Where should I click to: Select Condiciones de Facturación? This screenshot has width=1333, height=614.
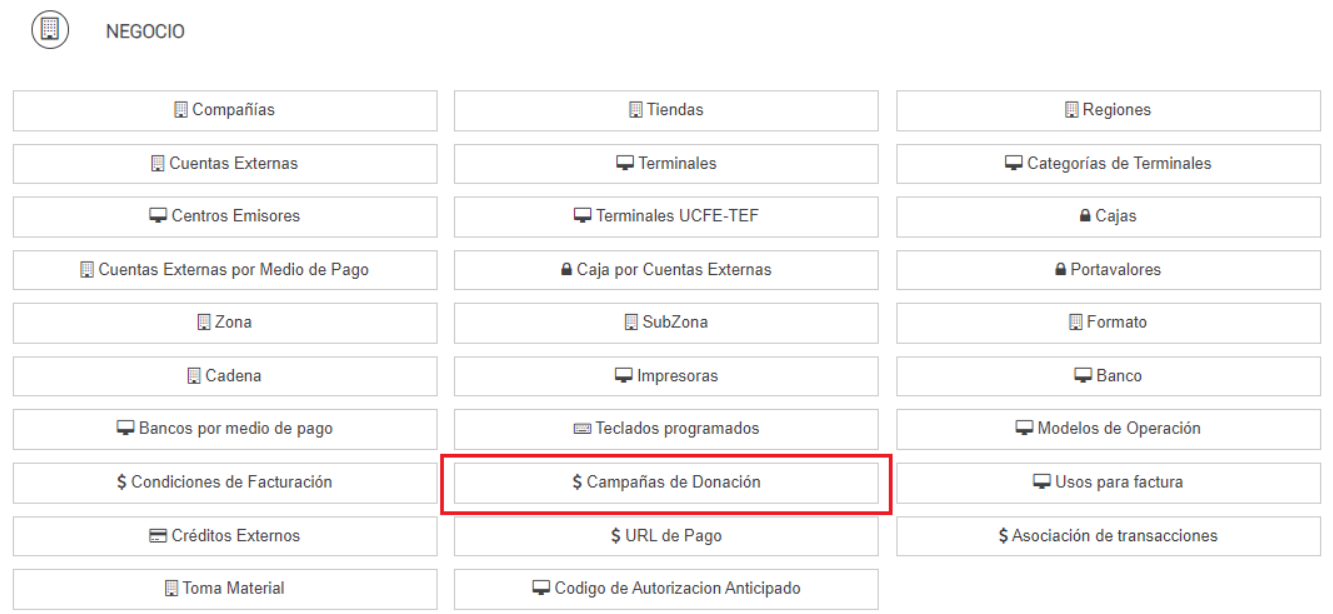pos(224,482)
